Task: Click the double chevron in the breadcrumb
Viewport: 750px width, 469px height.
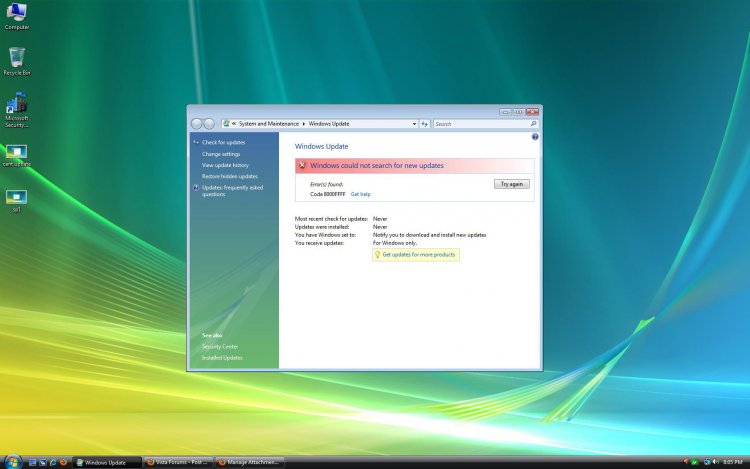Action: (x=234, y=124)
